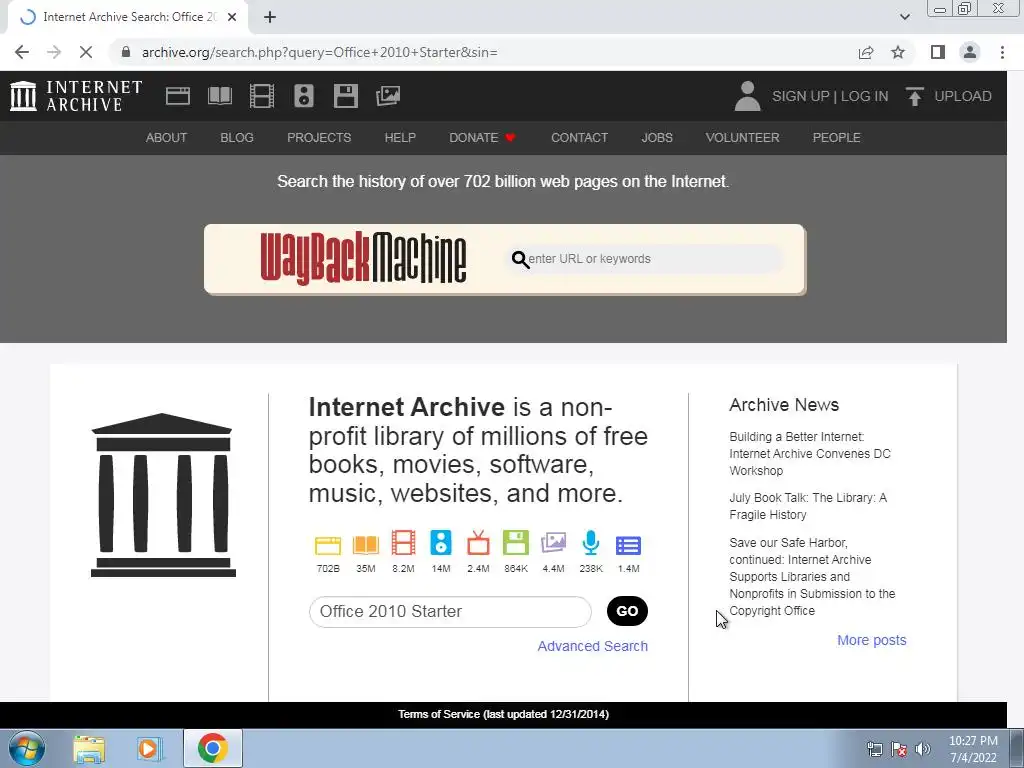Screen dimensions: 1024x768
Task: Select the 702B web pages icon
Action: [328, 545]
